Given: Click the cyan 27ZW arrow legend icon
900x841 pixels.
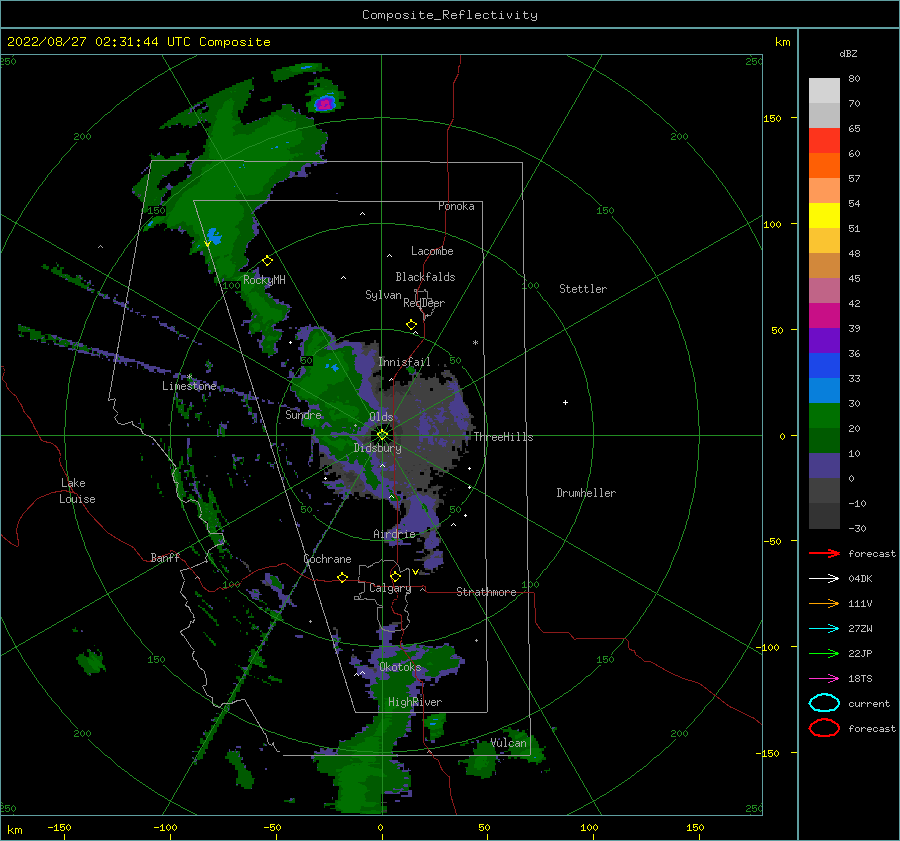Looking at the screenshot, I should 824,629.
